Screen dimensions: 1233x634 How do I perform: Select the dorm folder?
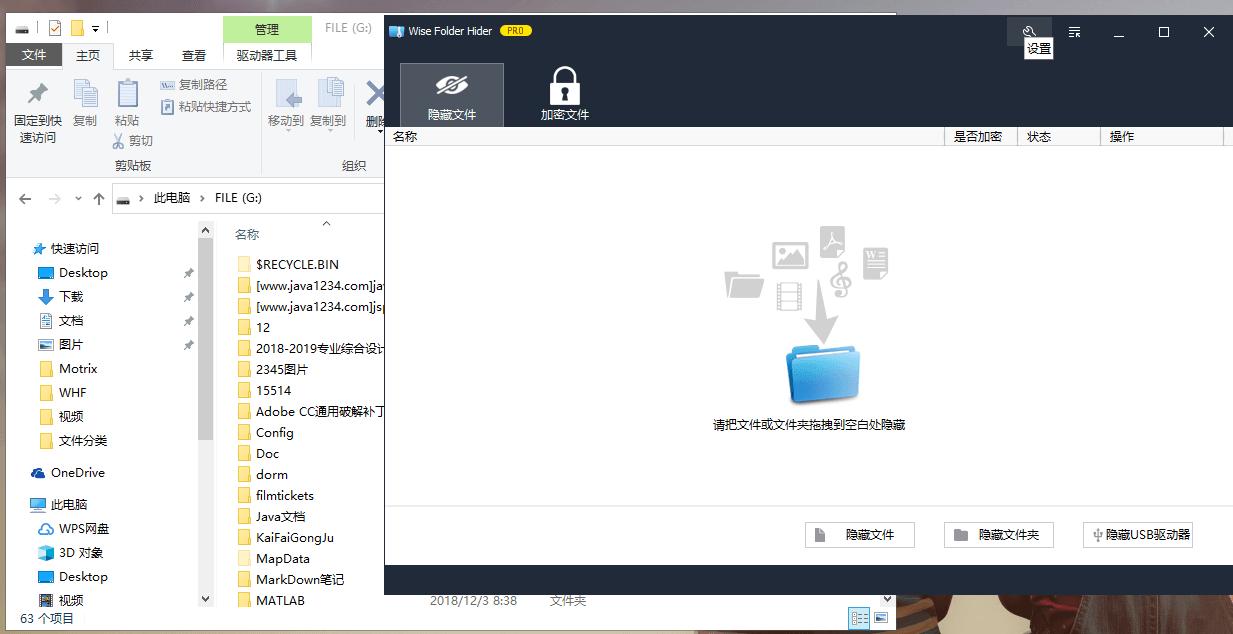(x=271, y=474)
